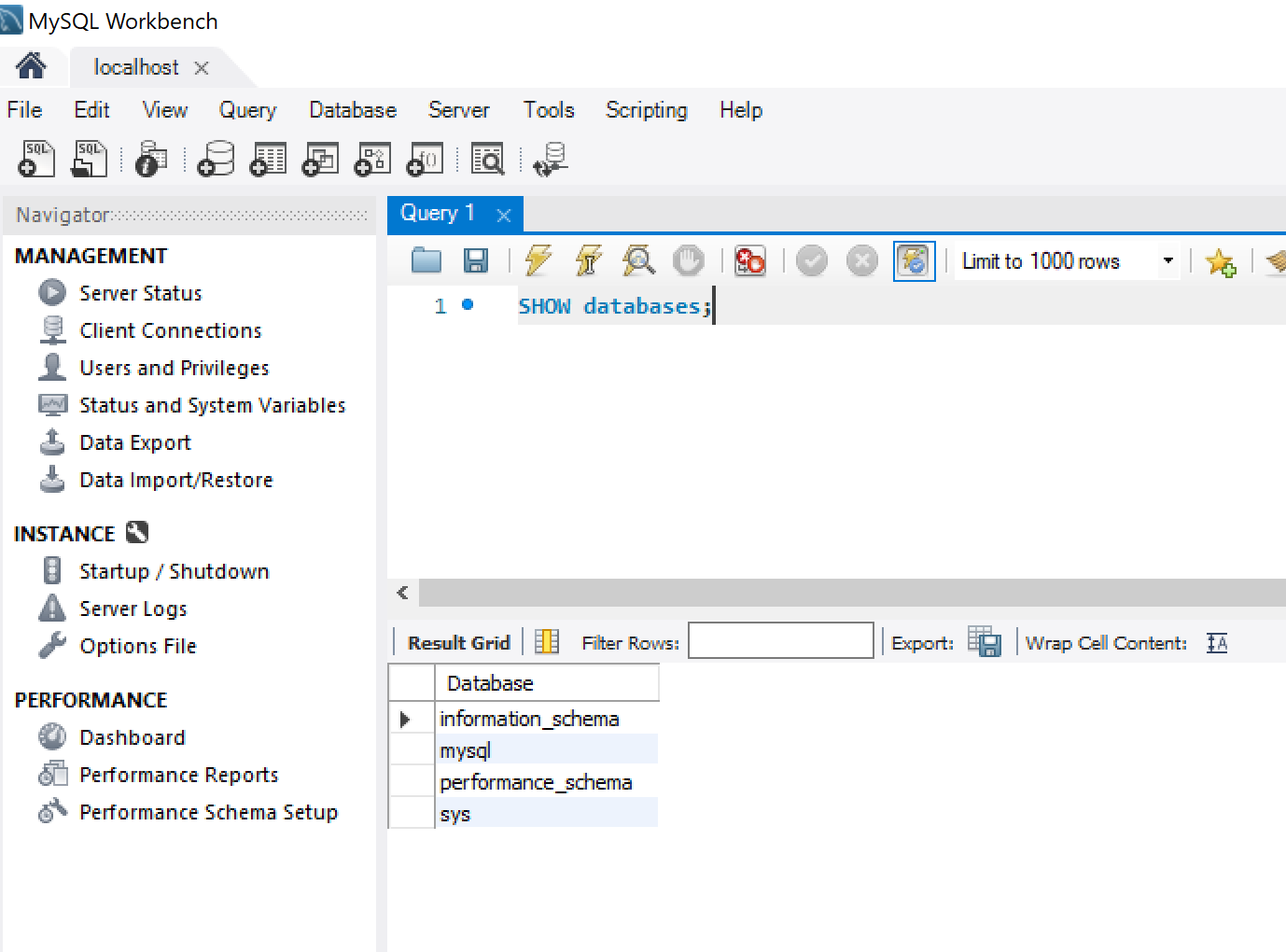This screenshot has width=1286, height=952.
Task: Open the Query menu
Action: (x=247, y=110)
